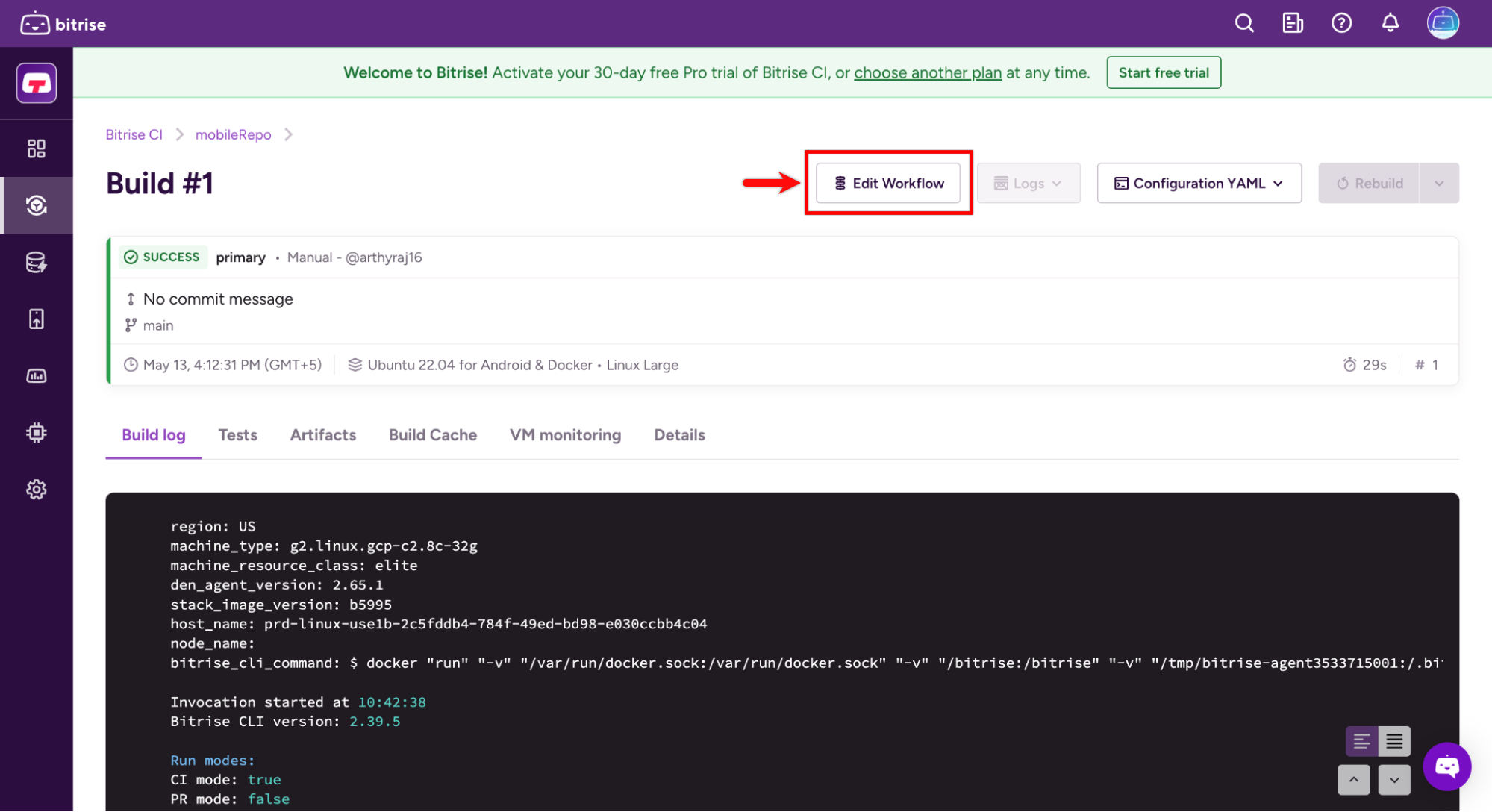This screenshot has height=812, width=1492.
Task: Jump to bottom of build log
Action: point(1394,780)
